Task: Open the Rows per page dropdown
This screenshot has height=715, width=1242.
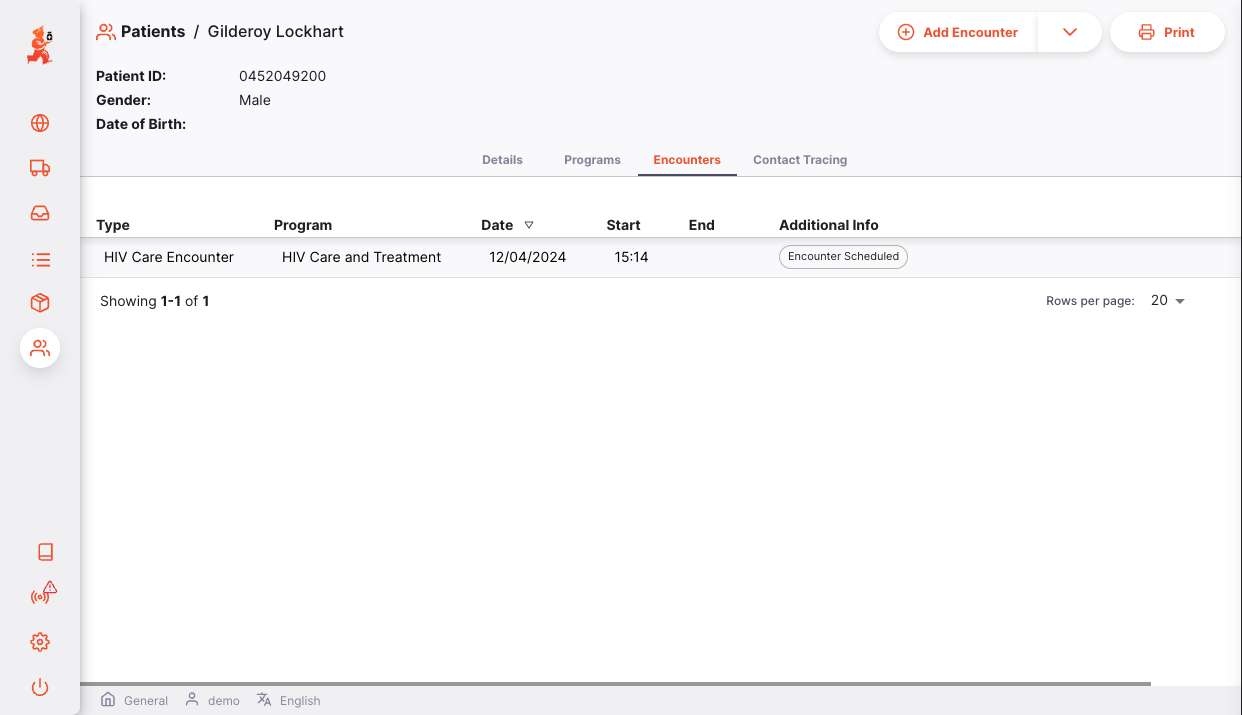Action: tap(1167, 301)
